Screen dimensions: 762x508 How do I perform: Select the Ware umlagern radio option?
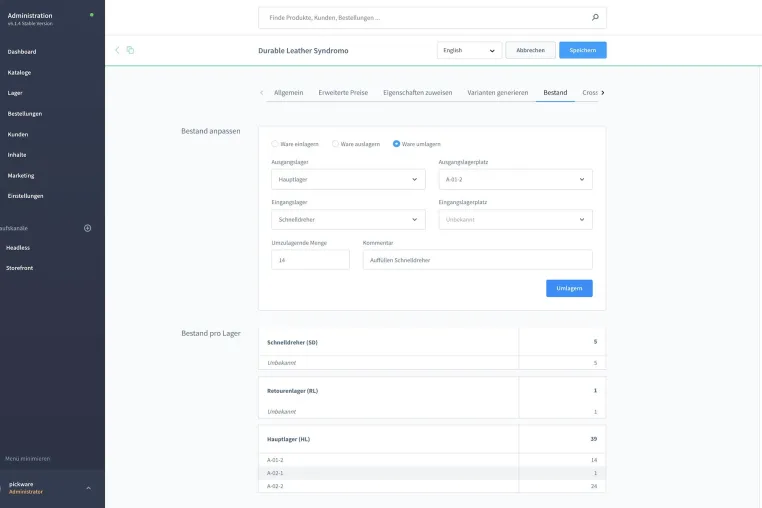pyautogui.click(x=397, y=144)
